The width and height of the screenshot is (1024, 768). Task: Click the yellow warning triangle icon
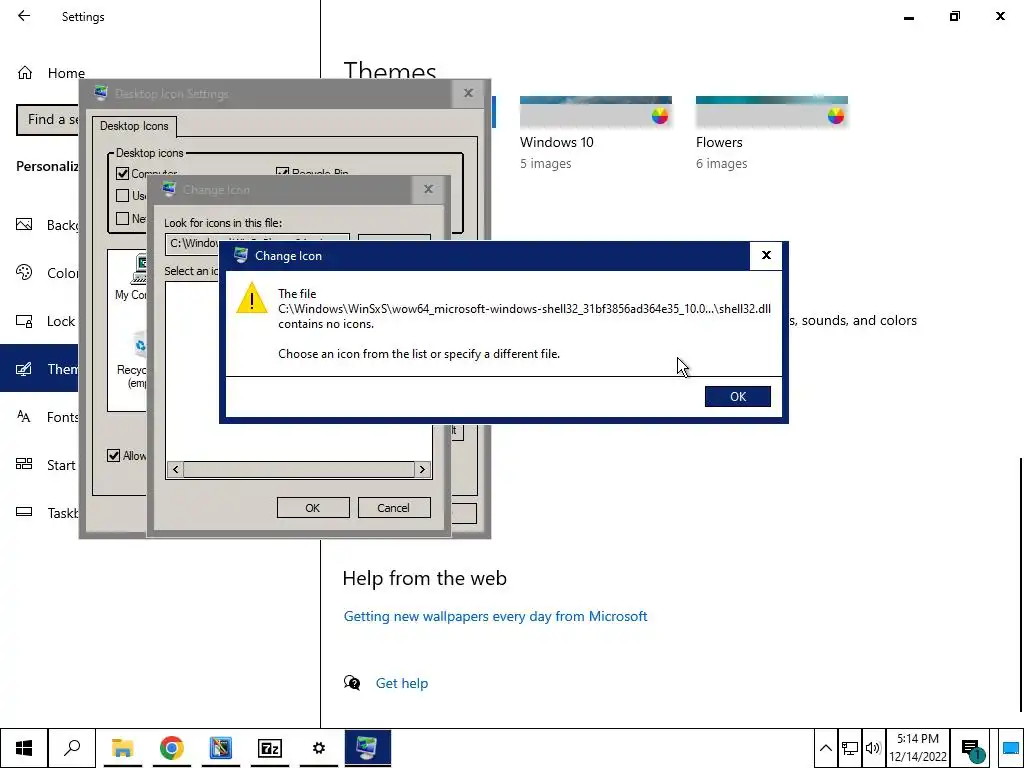point(251,298)
